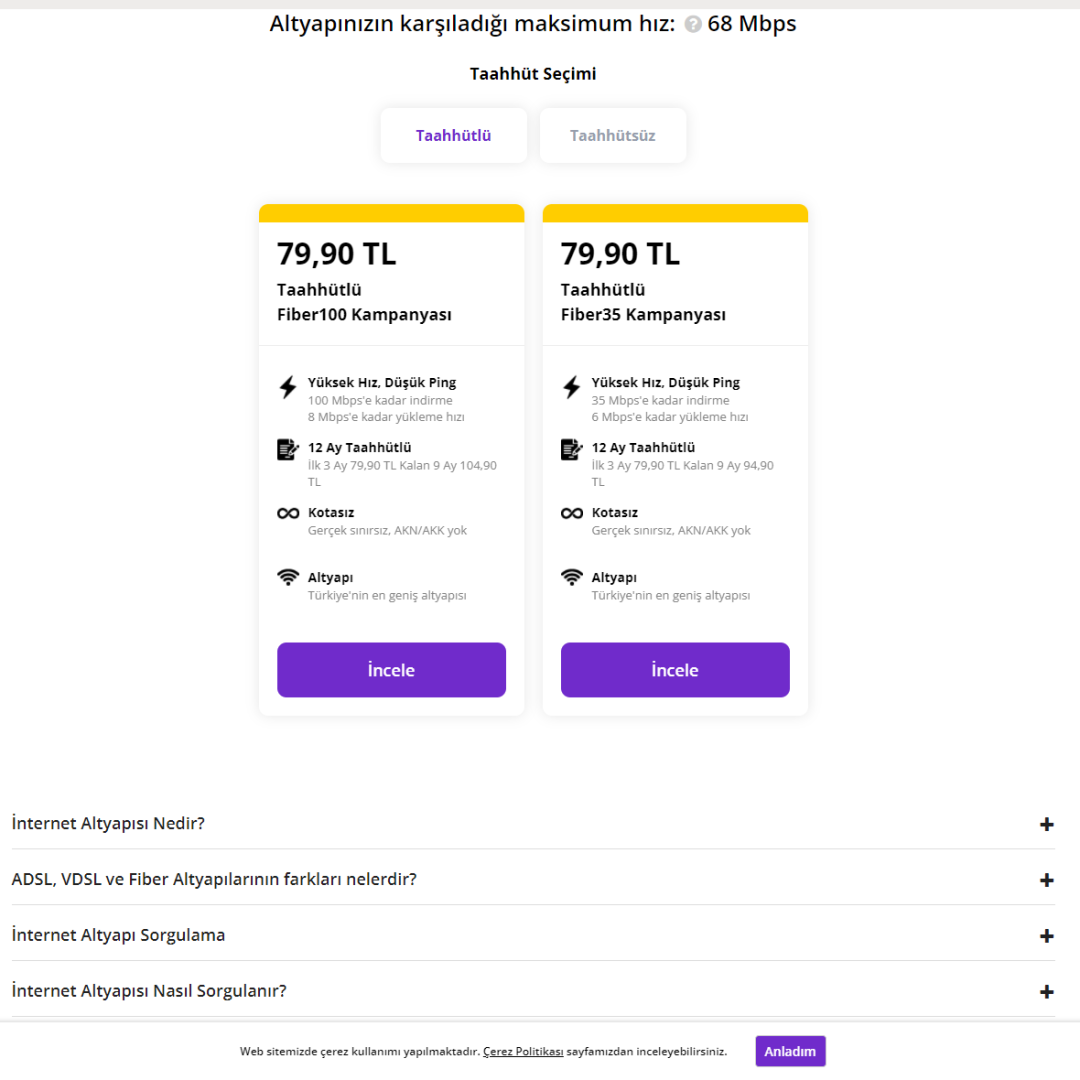This screenshot has height=1080, width=1080.
Task: Click the infinity Kotasız icon in Fiber100 card
Action: click(288, 513)
